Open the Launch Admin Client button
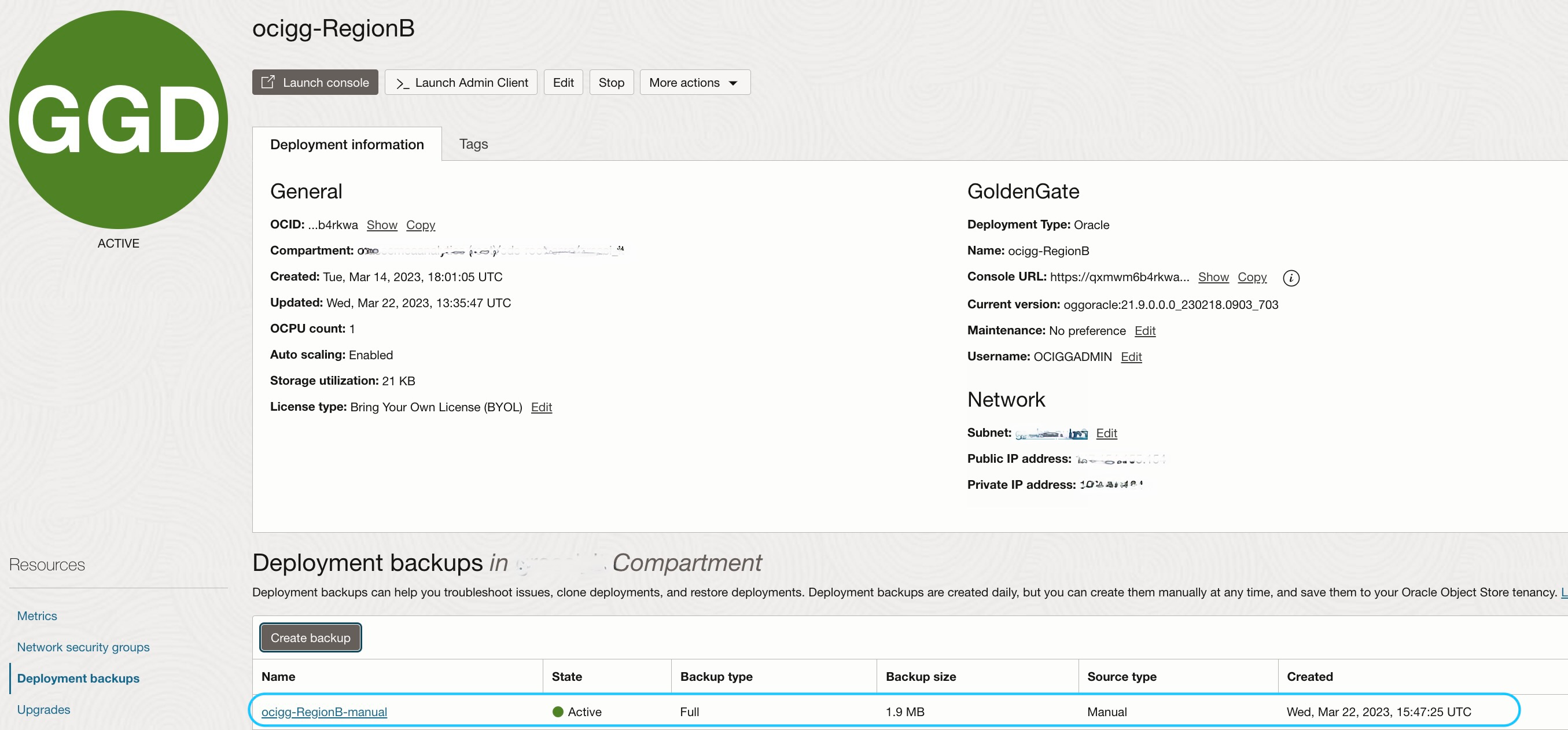Screen dimensions: 1568x730 461,82
